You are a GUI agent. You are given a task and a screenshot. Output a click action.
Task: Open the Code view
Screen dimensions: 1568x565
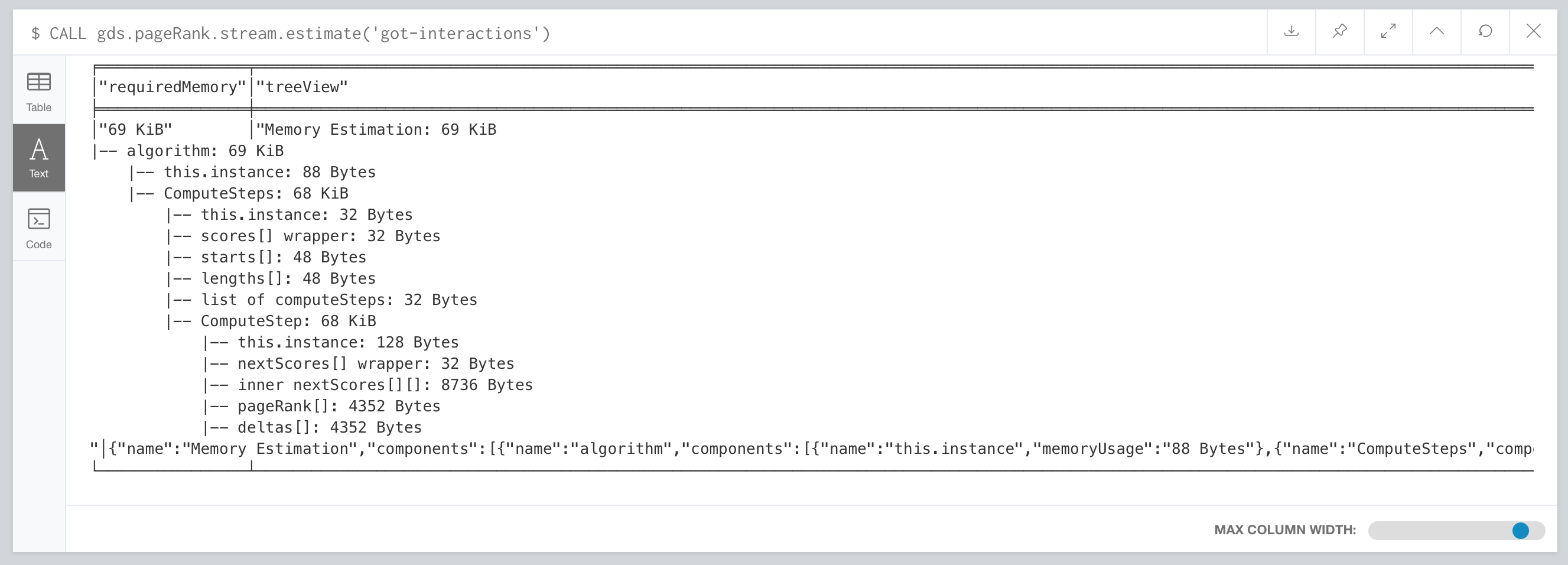(x=39, y=227)
